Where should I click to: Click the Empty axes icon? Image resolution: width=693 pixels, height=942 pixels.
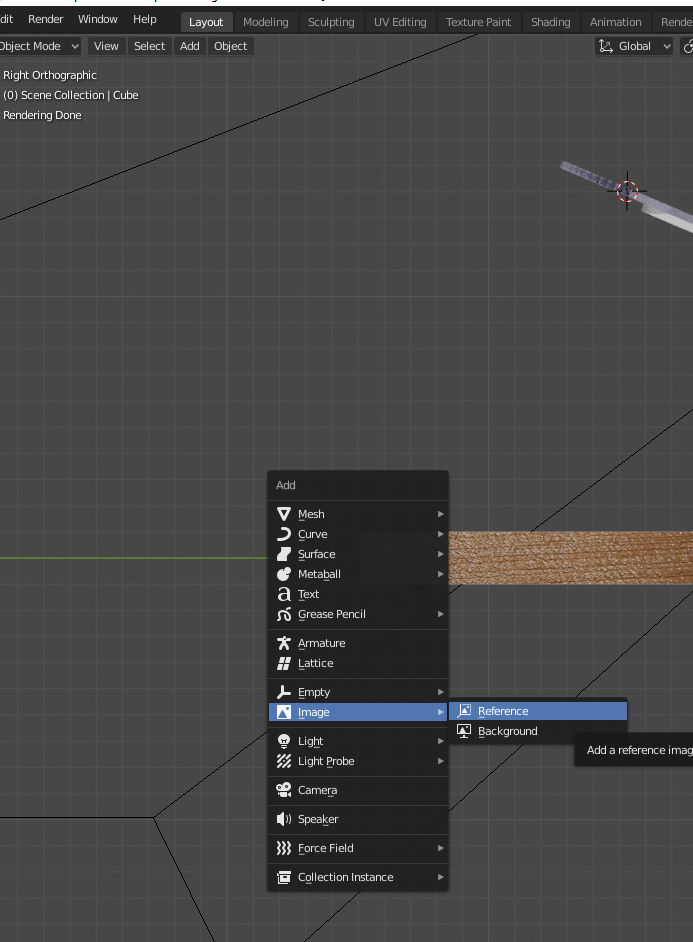pyautogui.click(x=284, y=692)
